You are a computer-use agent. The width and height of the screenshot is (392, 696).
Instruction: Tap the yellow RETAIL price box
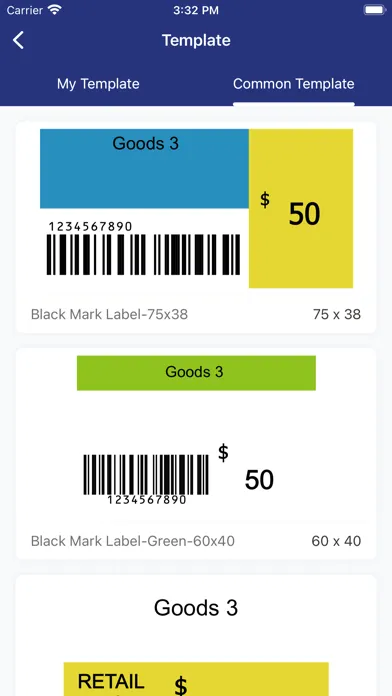196,679
